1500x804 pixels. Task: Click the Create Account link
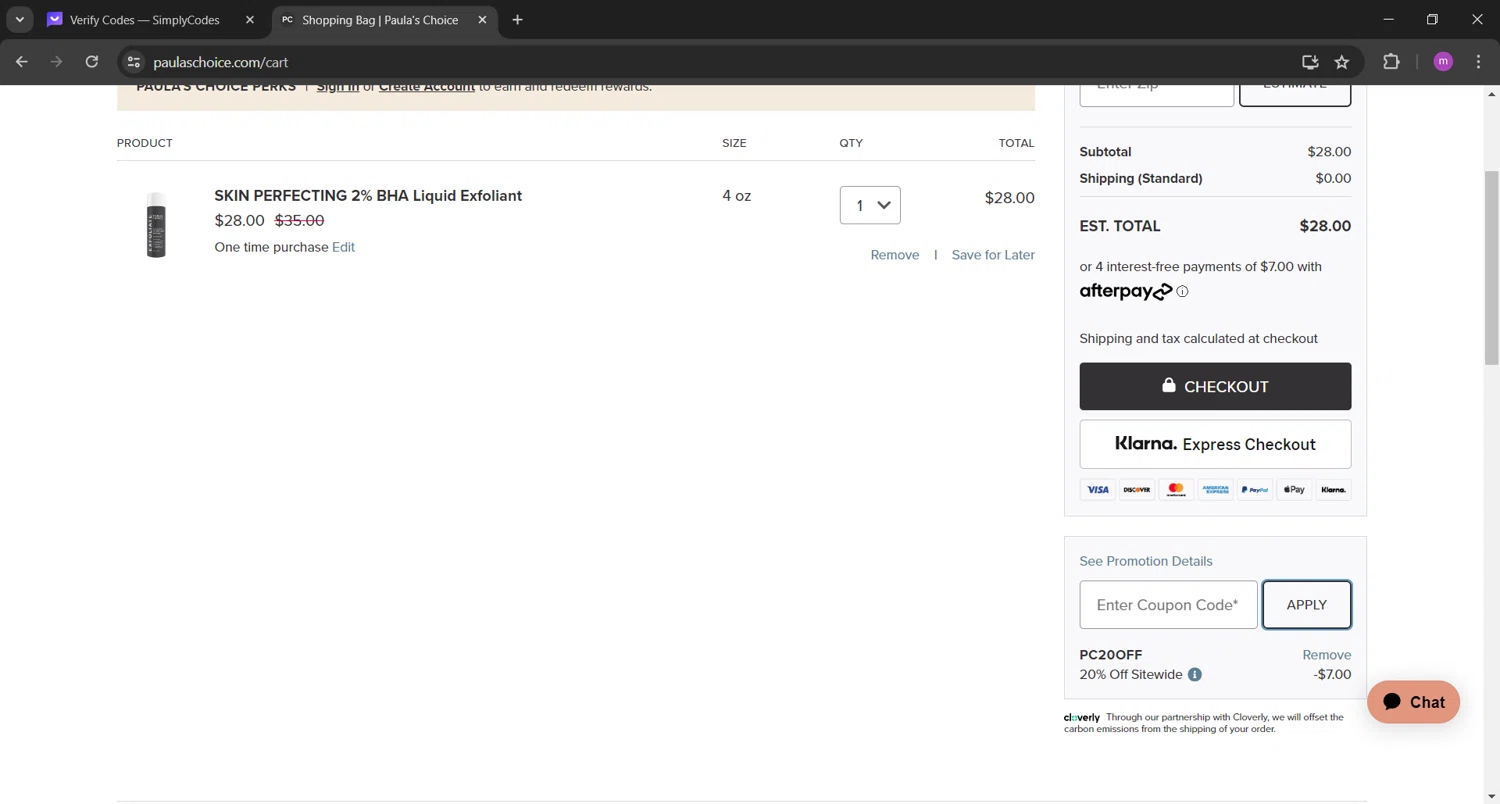427,87
